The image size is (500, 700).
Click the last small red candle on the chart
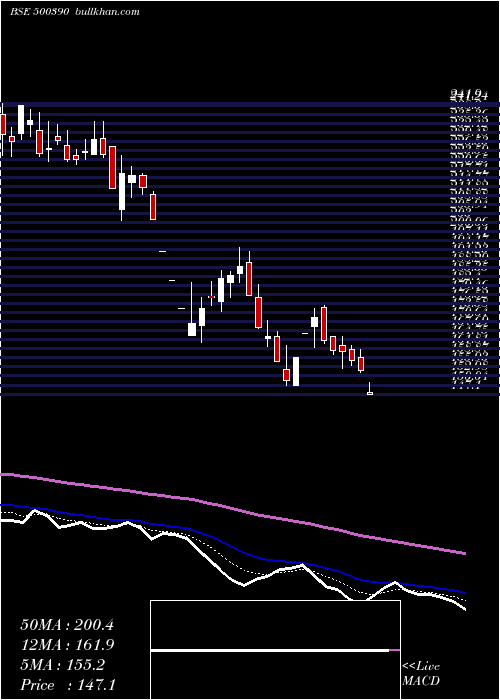[x=370, y=393]
